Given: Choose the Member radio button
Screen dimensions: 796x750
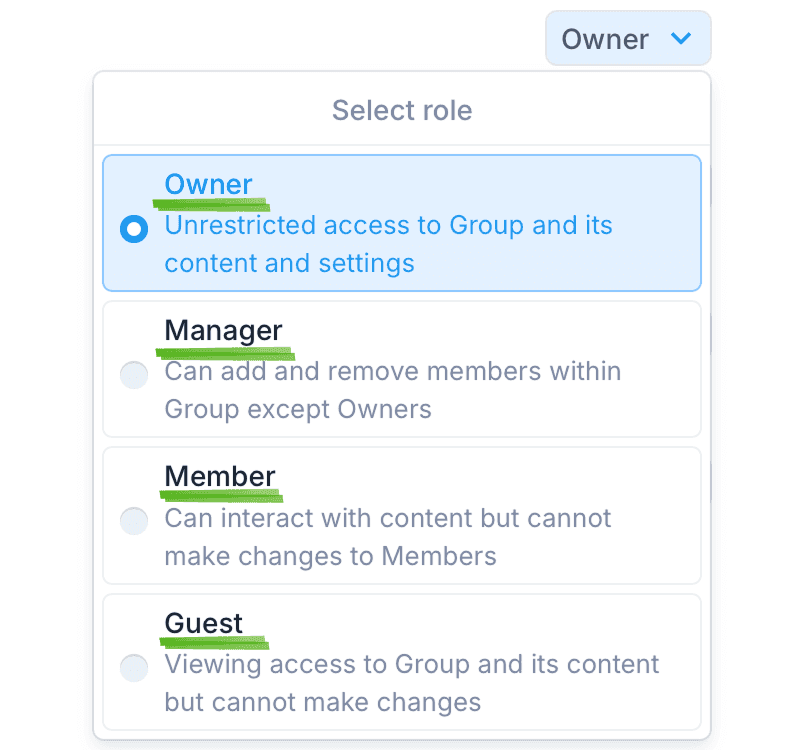Looking at the screenshot, I should (x=133, y=521).
